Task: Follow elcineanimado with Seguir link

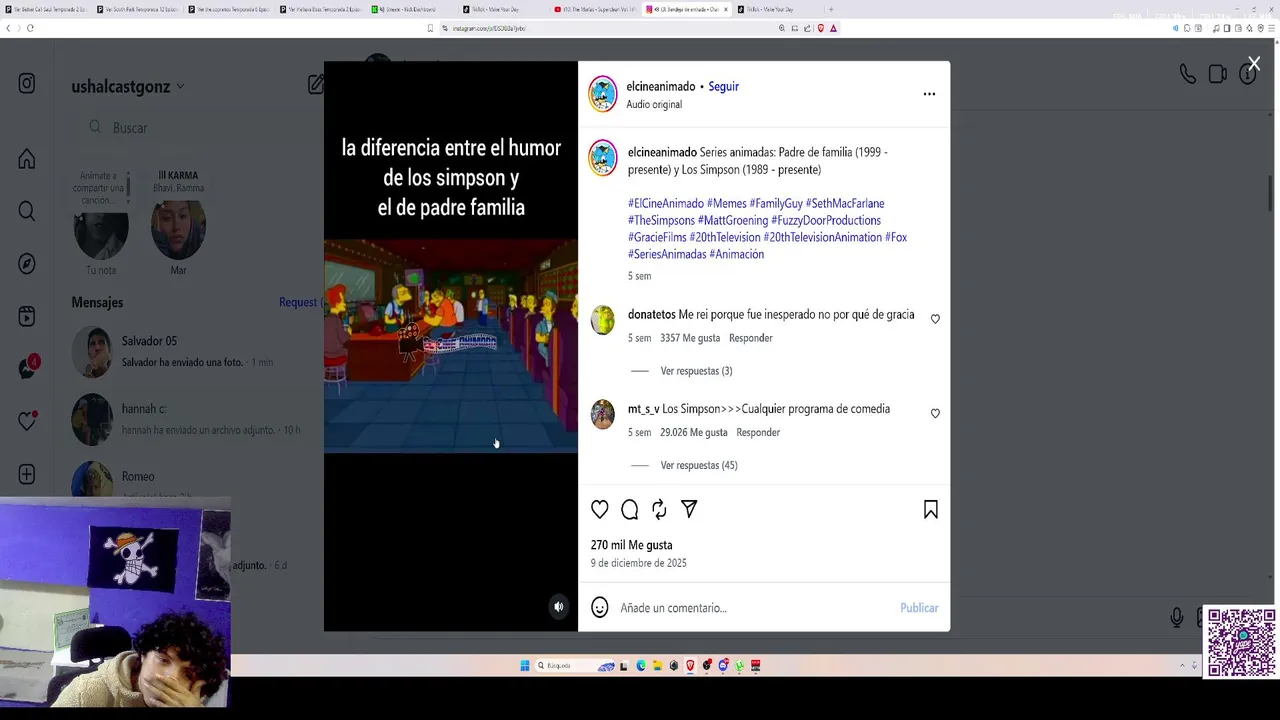Action: 724,87
